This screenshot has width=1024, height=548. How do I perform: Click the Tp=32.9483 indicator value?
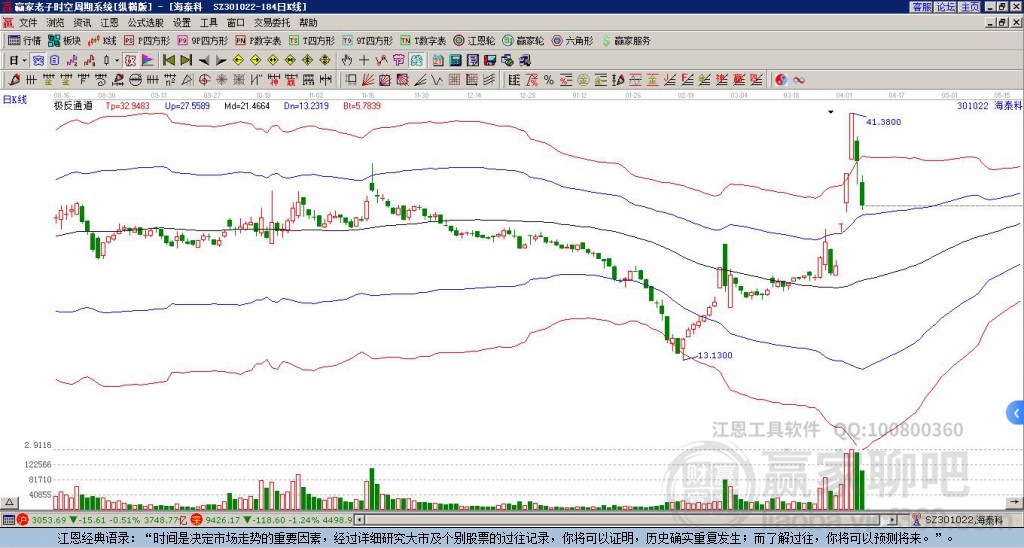click(x=127, y=106)
